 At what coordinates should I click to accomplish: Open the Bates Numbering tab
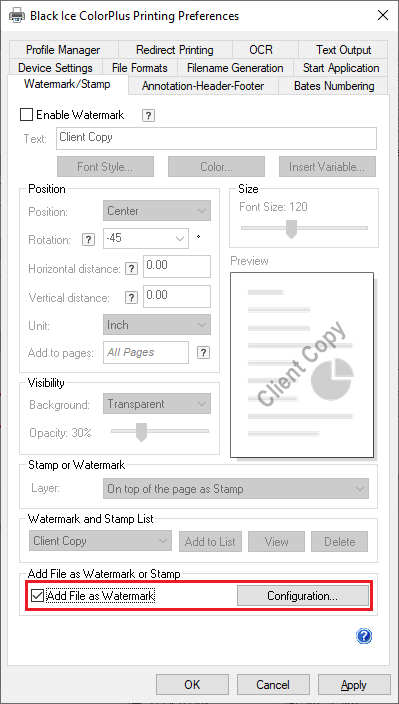pyautogui.click(x=334, y=86)
